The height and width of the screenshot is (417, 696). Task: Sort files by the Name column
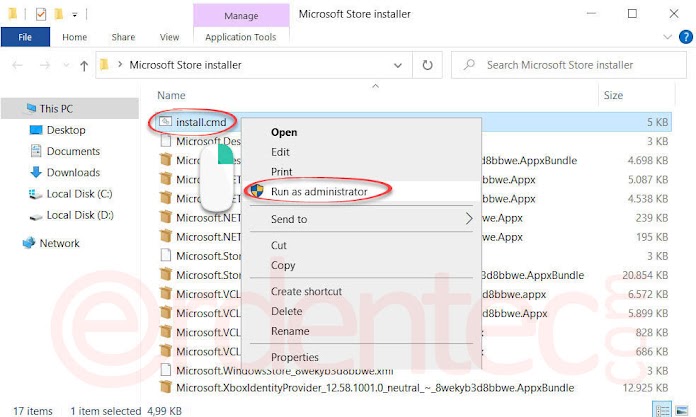tap(171, 95)
